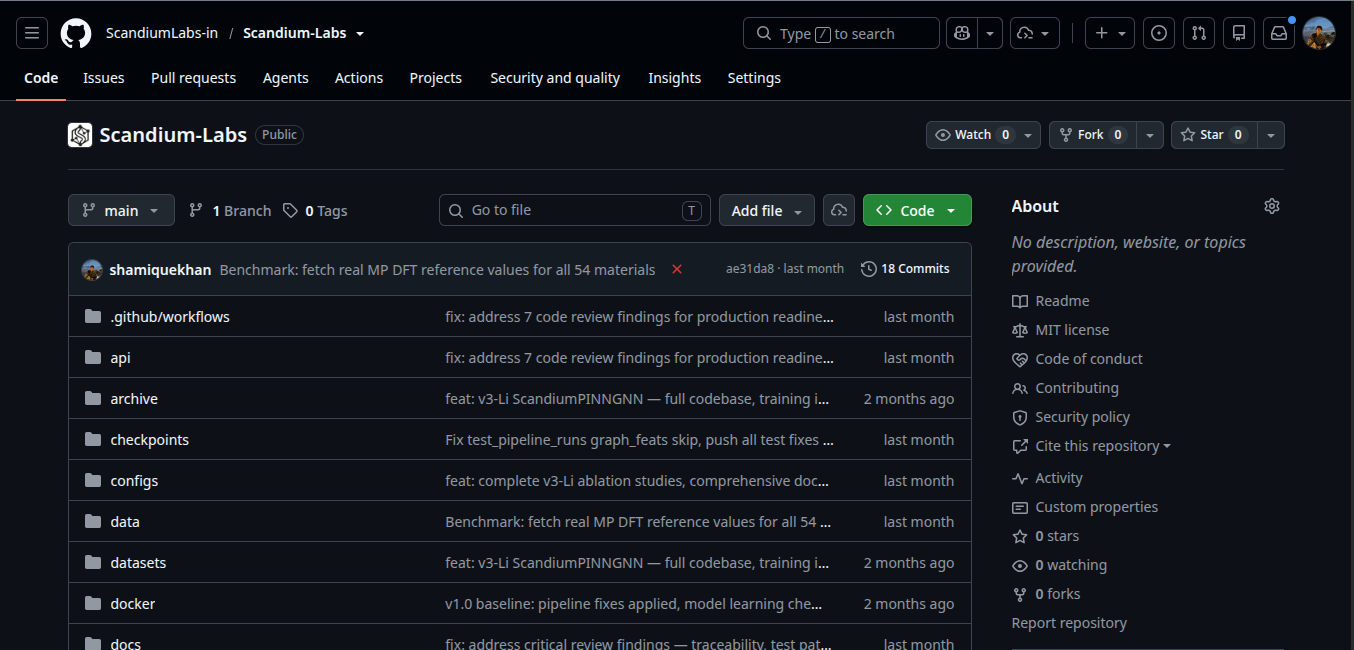Open the checkpoints folder
1354x650 pixels.
(150, 440)
